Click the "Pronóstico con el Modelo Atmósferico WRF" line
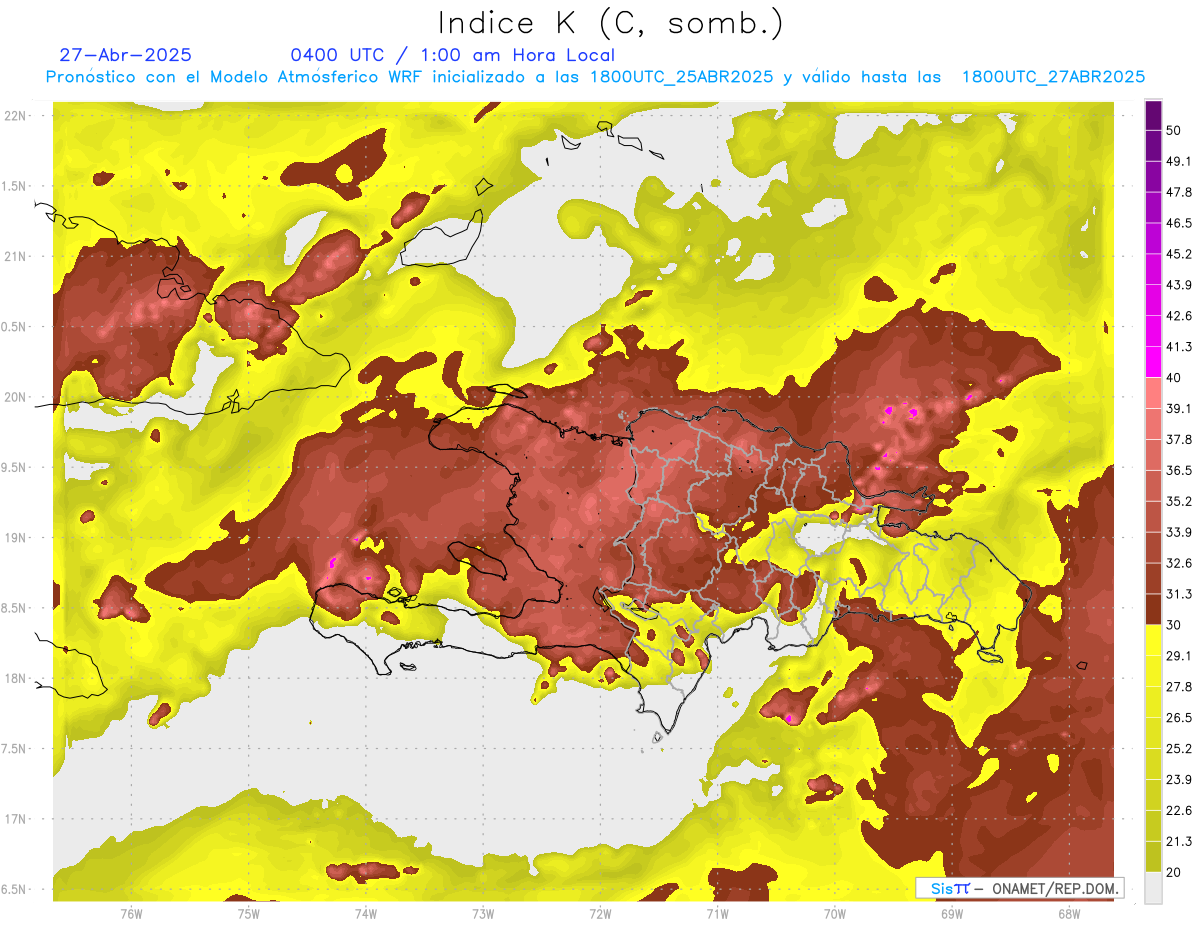 click(x=595, y=77)
